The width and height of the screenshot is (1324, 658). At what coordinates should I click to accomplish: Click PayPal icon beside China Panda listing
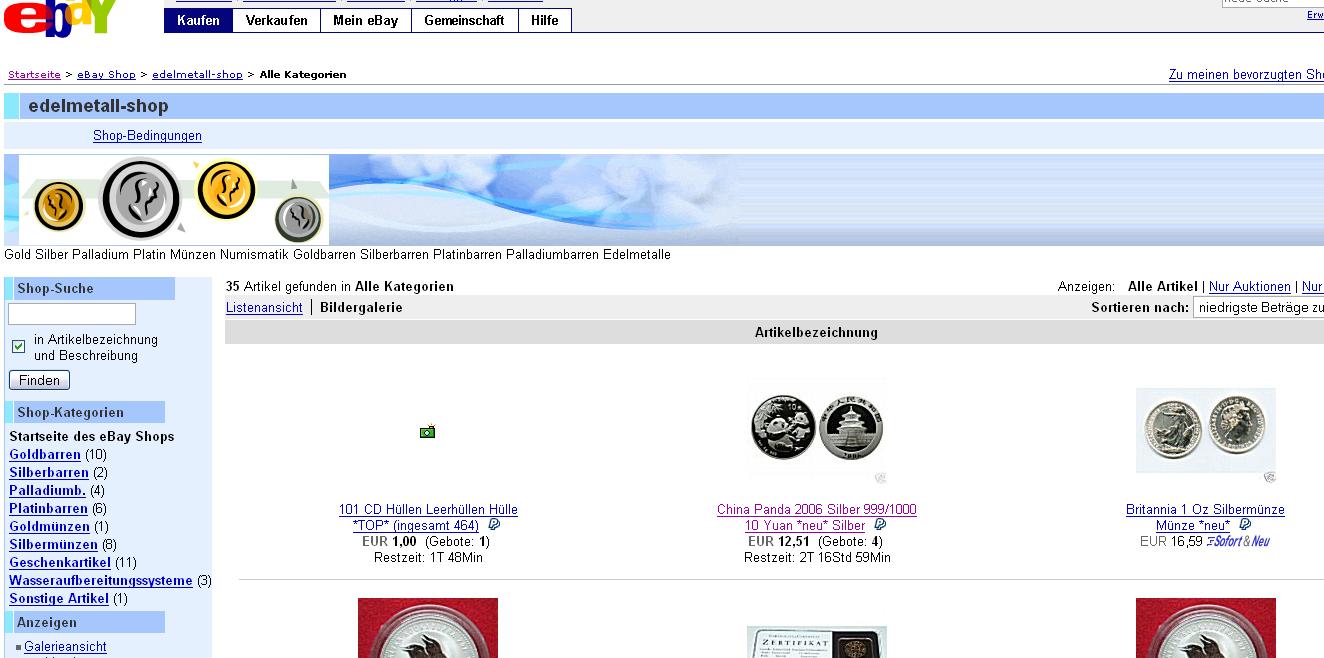(880, 525)
